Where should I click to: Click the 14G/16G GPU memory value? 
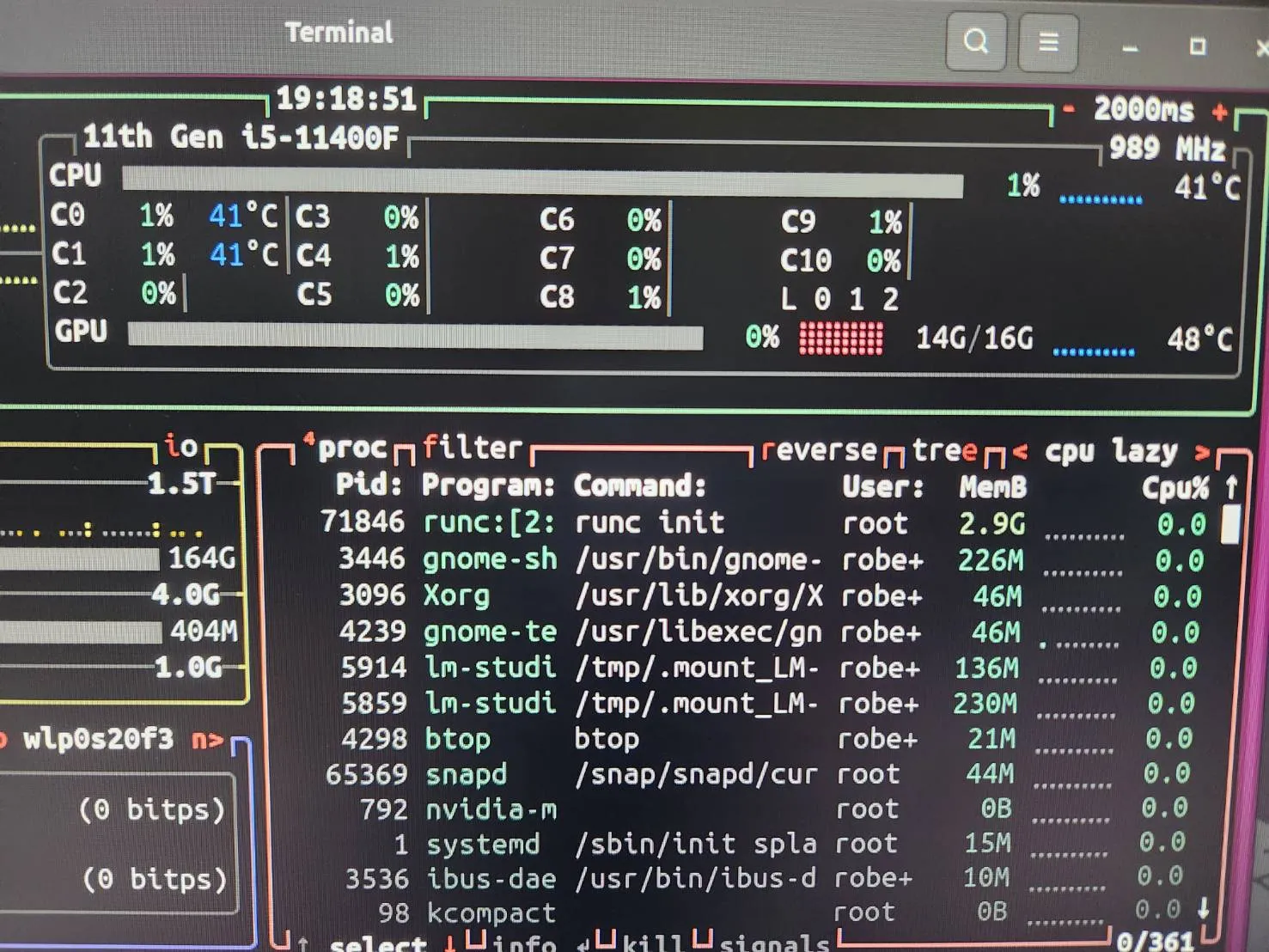pos(974,338)
